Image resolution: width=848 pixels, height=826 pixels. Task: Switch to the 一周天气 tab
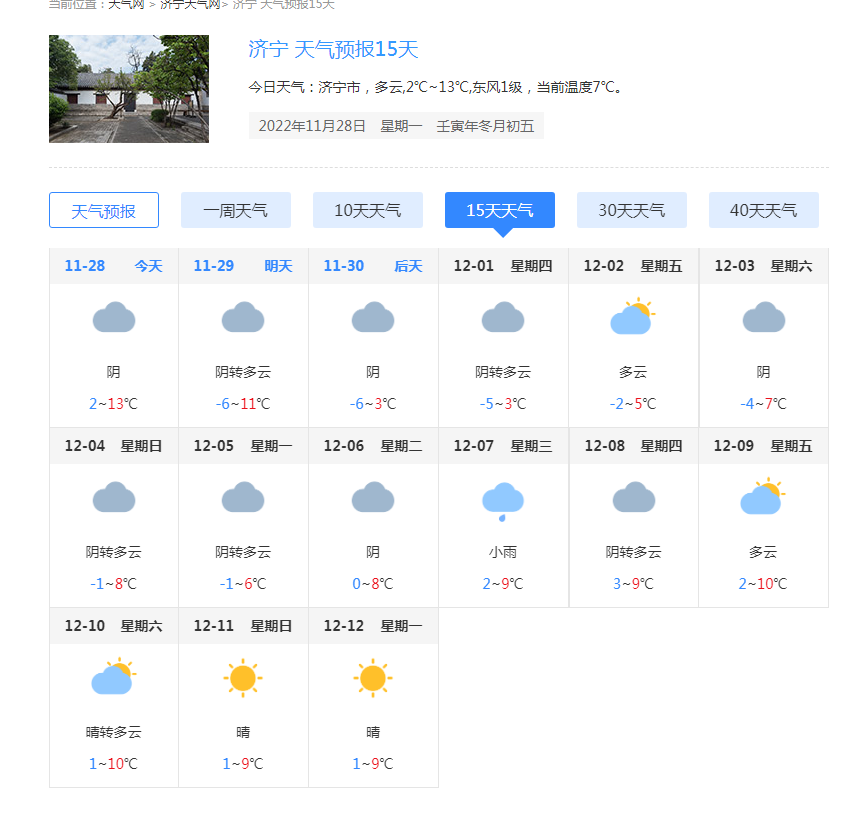(236, 210)
